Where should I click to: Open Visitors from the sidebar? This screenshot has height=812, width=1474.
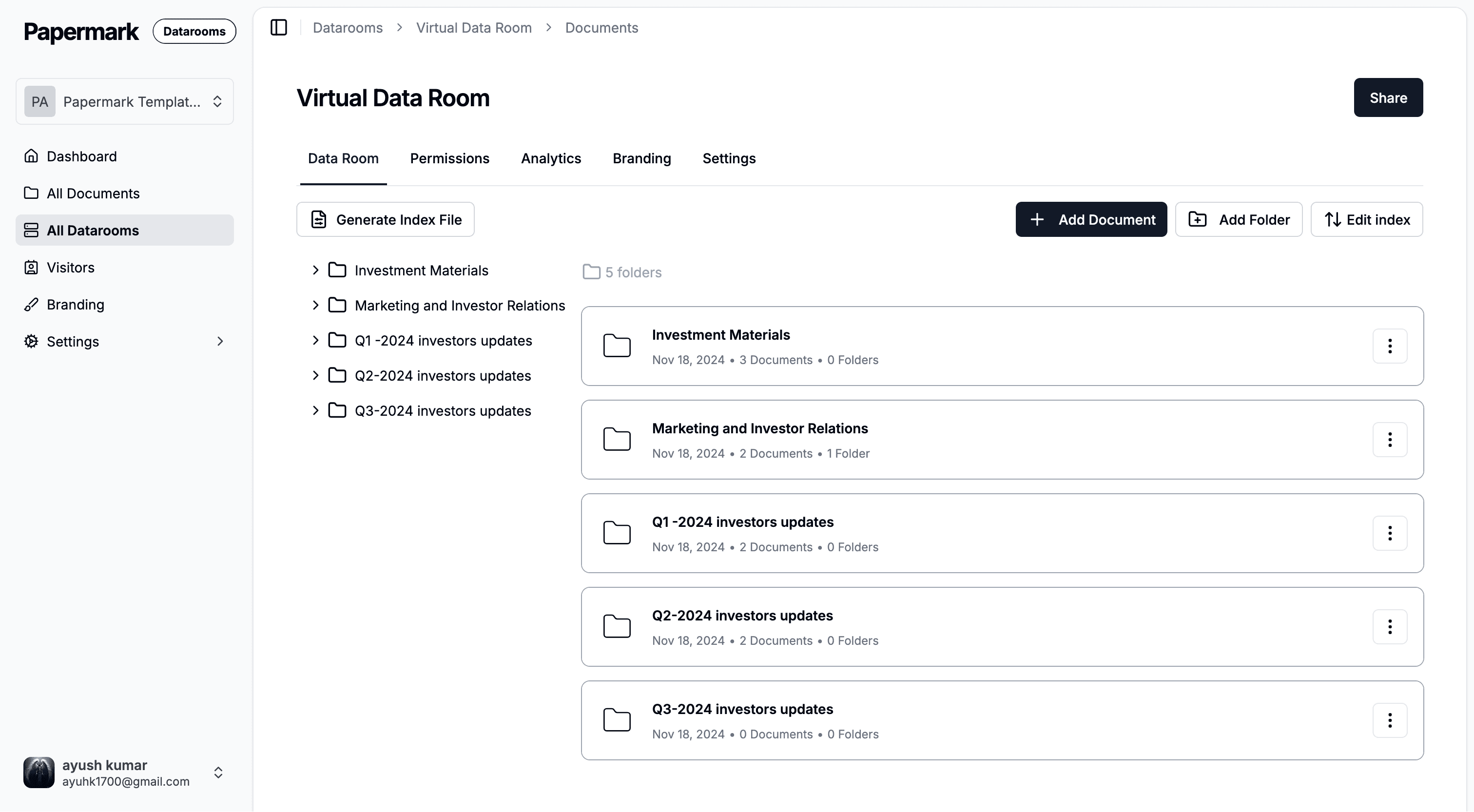tap(70, 267)
